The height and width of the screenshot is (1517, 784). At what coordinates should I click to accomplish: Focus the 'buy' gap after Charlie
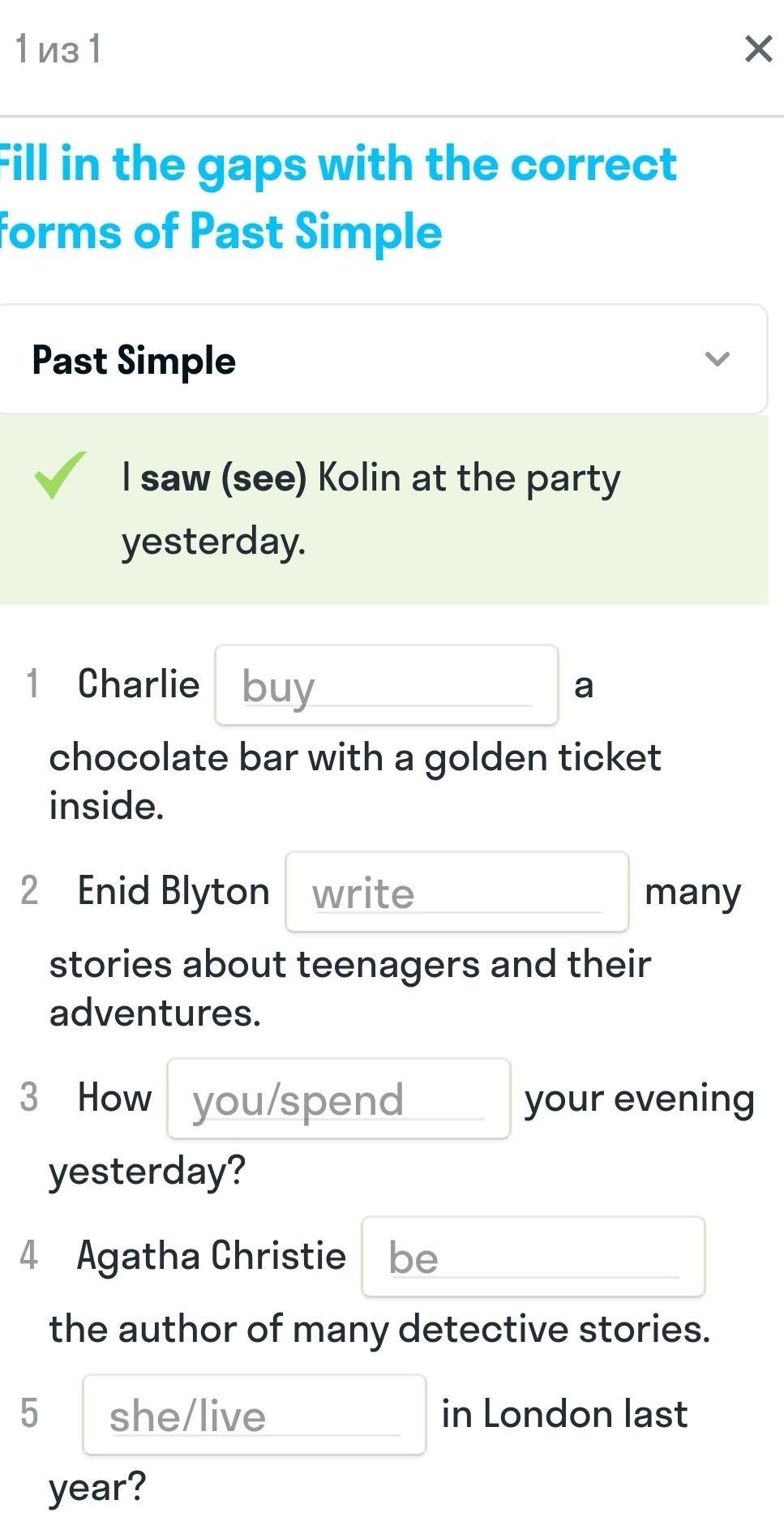point(386,686)
